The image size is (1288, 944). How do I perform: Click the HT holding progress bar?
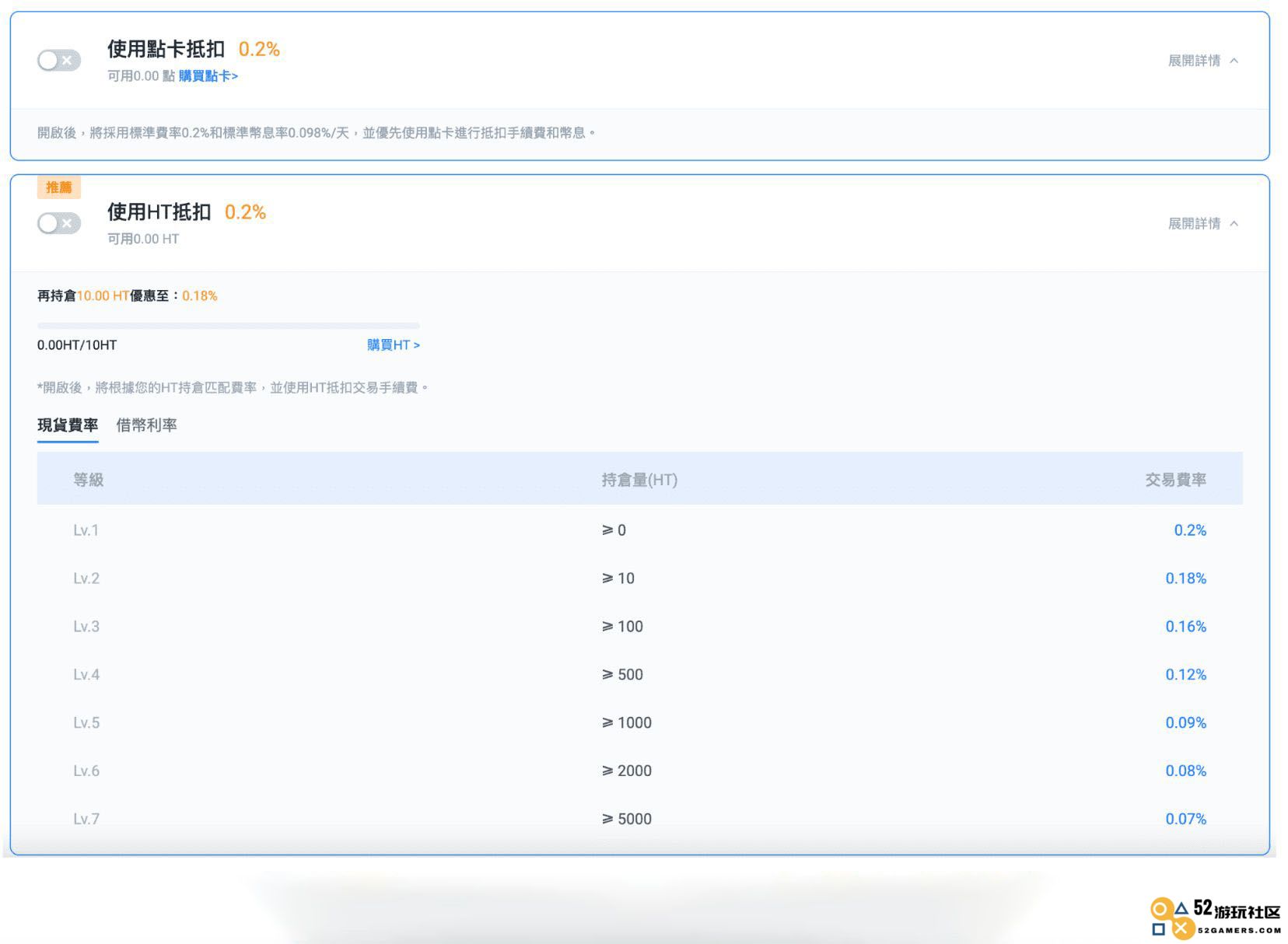coord(229,325)
